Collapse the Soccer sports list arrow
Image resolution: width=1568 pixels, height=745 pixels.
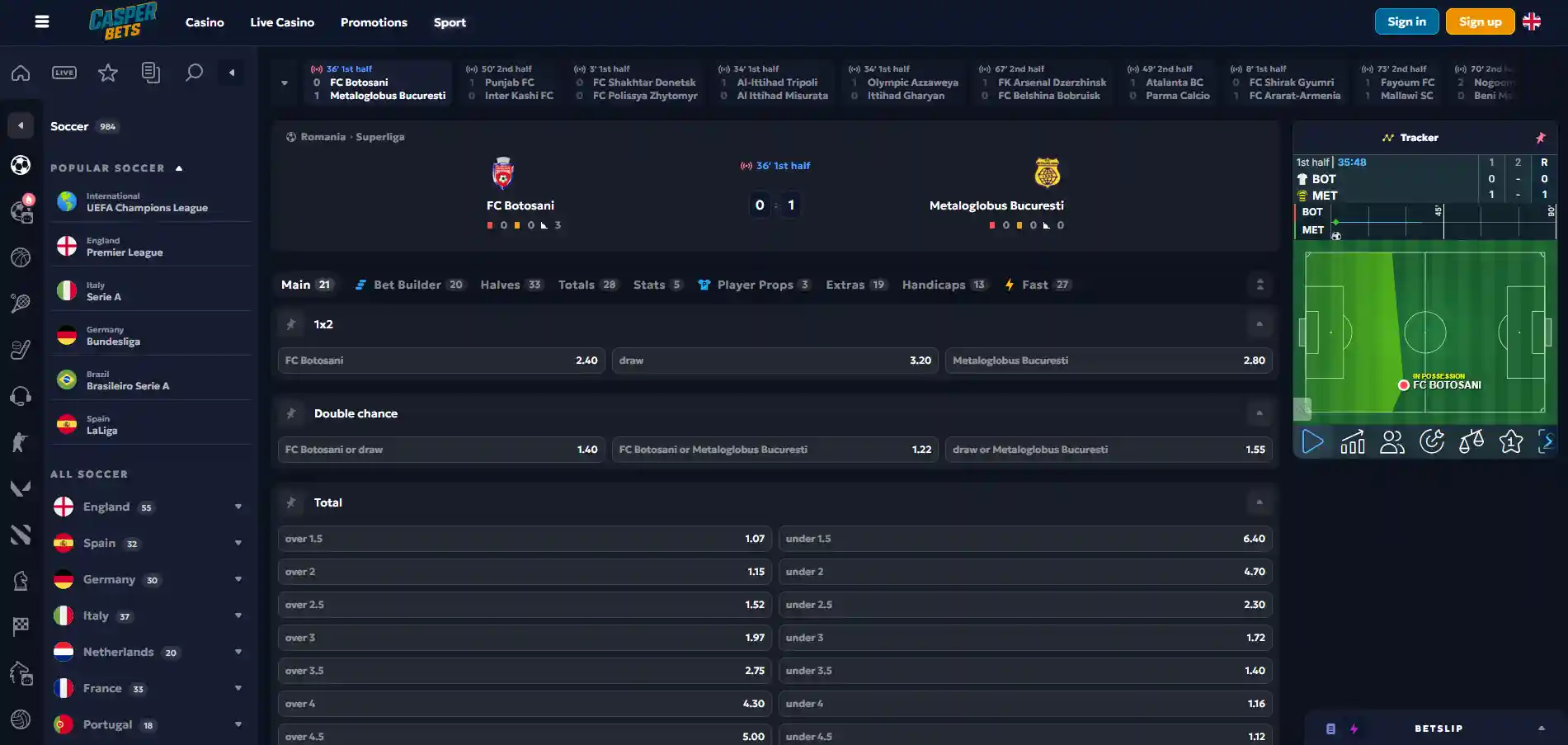(21, 125)
